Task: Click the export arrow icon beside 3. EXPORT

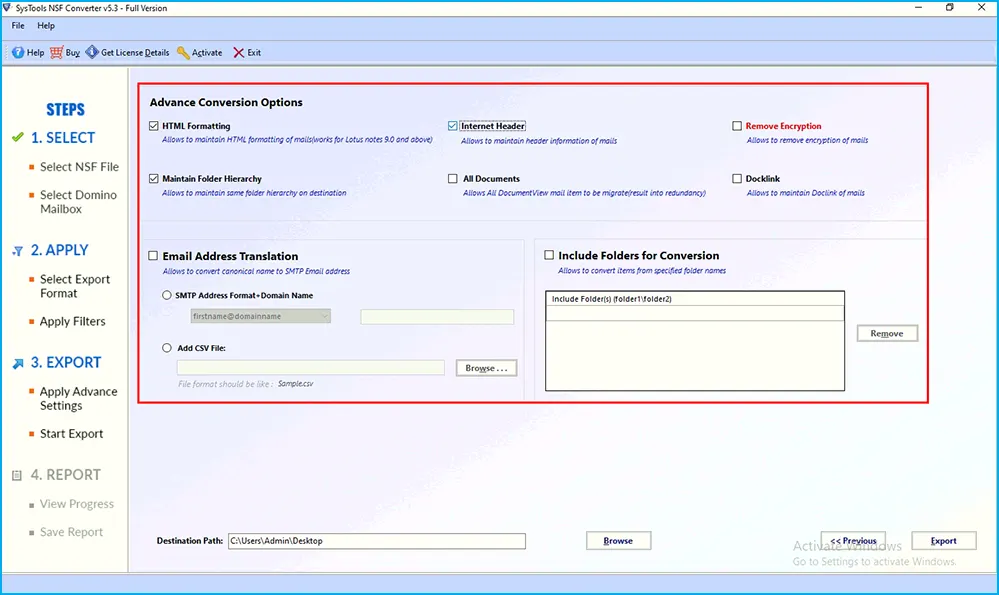Action: [18, 363]
